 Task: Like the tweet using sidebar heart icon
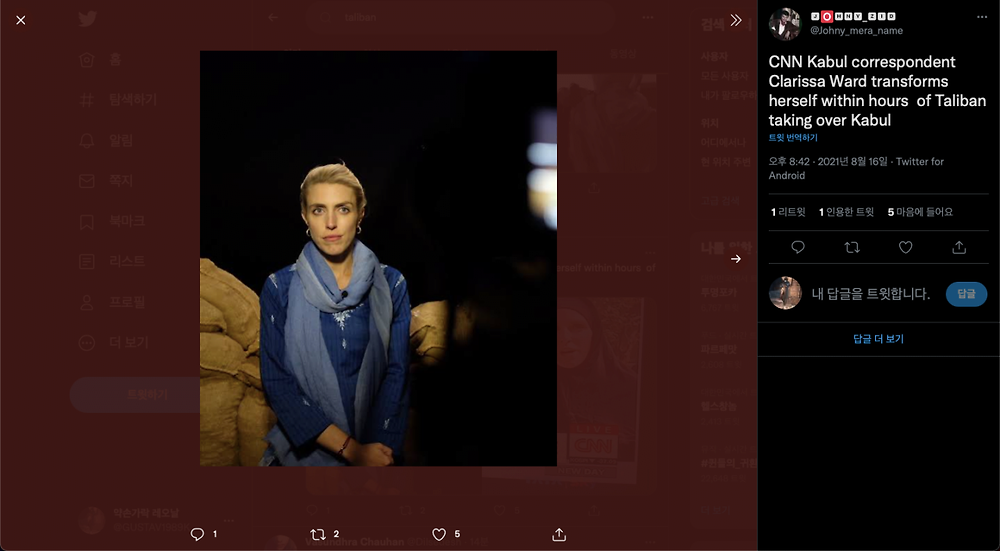click(x=906, y=247)
